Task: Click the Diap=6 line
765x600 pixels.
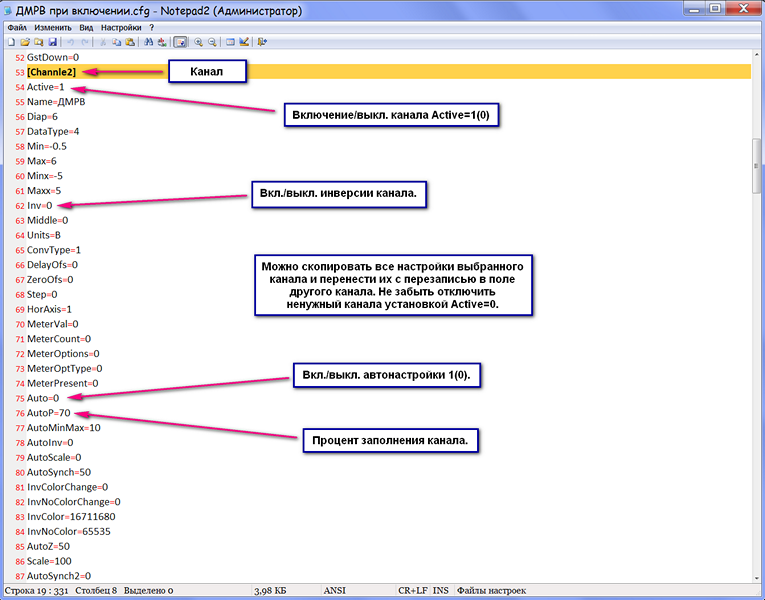Action: point(42,117)
